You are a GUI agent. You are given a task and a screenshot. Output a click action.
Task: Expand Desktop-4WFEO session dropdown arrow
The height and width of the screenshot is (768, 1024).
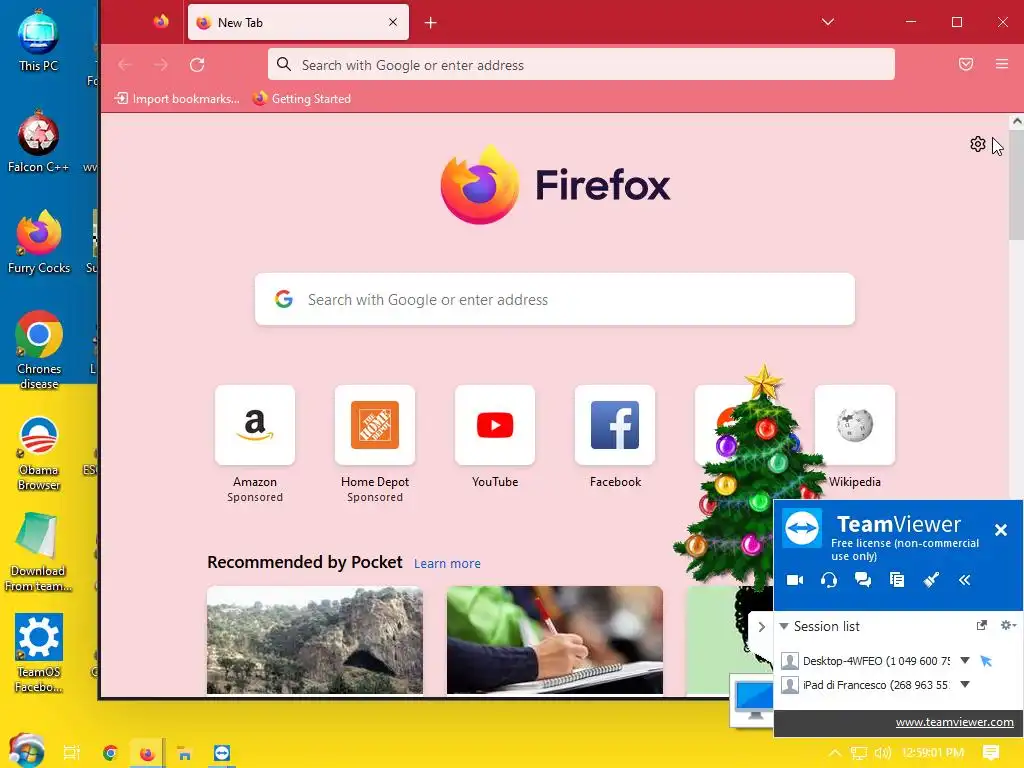pos(965,660)
